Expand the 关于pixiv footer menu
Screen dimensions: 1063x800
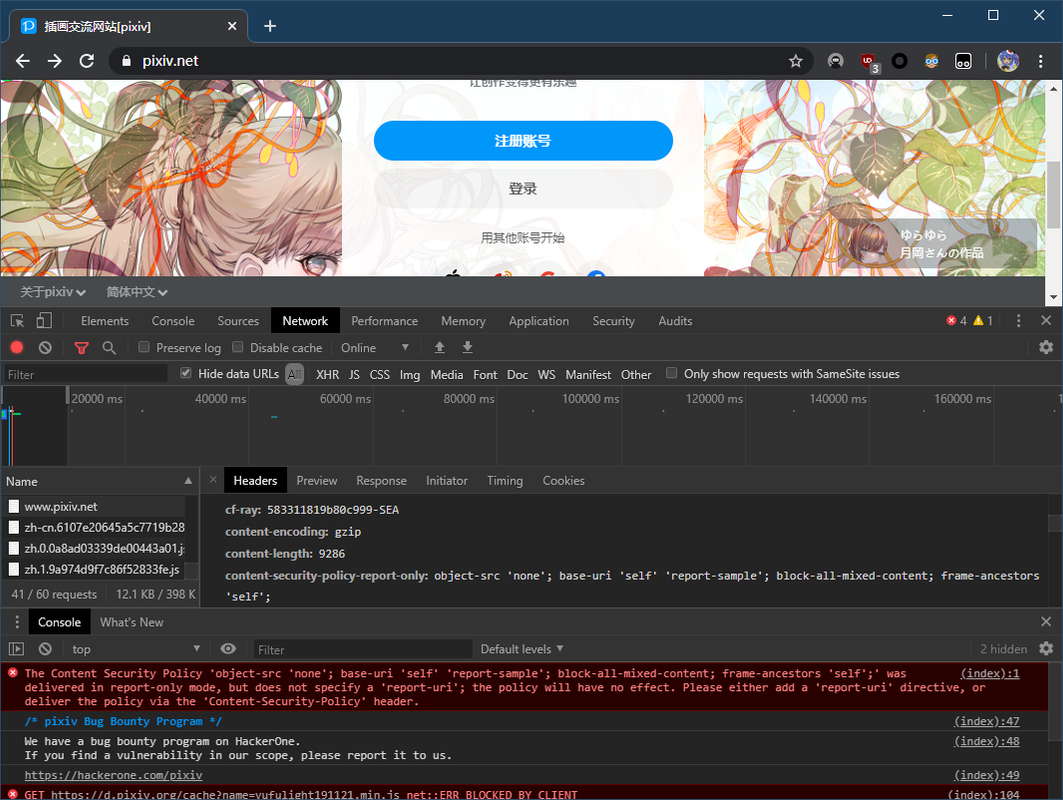click(53, 292)
